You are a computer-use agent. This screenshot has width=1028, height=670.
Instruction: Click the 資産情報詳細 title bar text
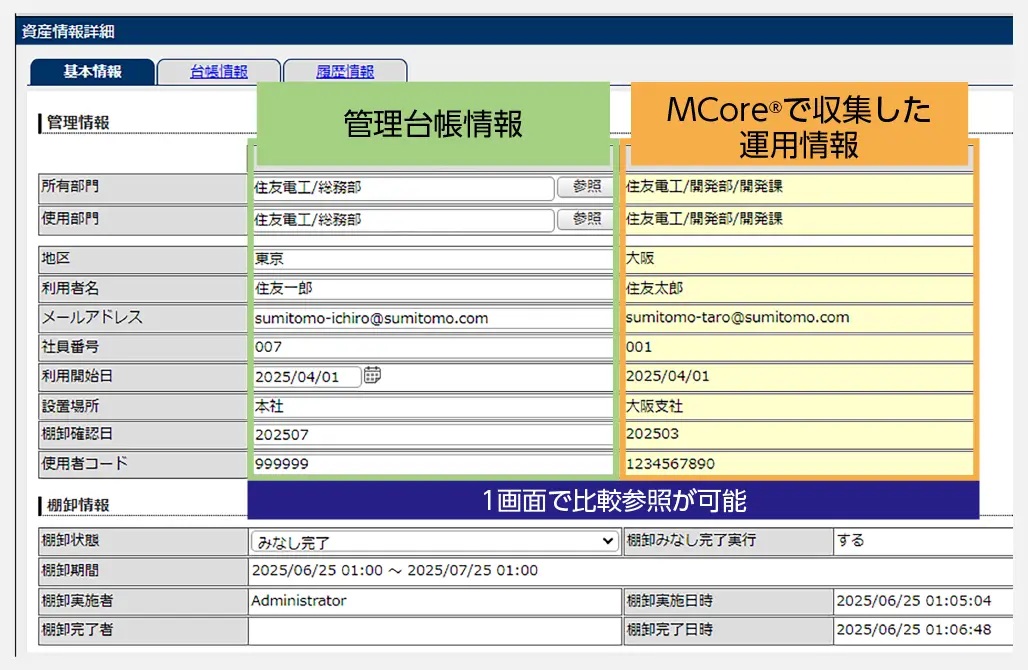click(x=68, y=31)
